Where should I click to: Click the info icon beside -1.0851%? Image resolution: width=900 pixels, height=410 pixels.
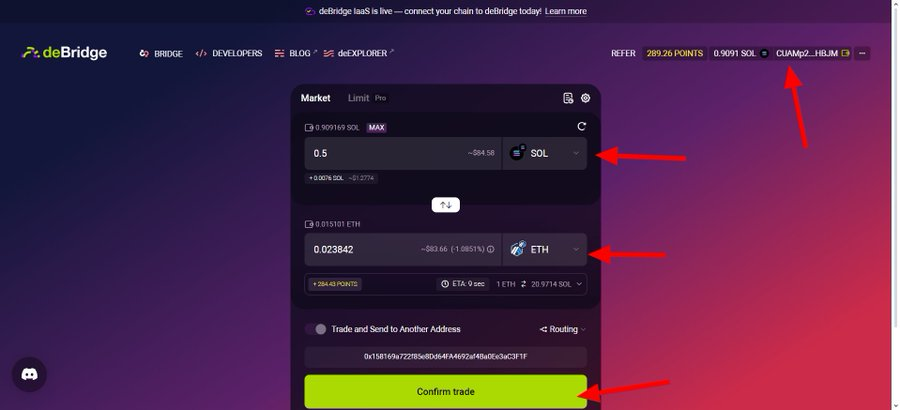(491, 249)
